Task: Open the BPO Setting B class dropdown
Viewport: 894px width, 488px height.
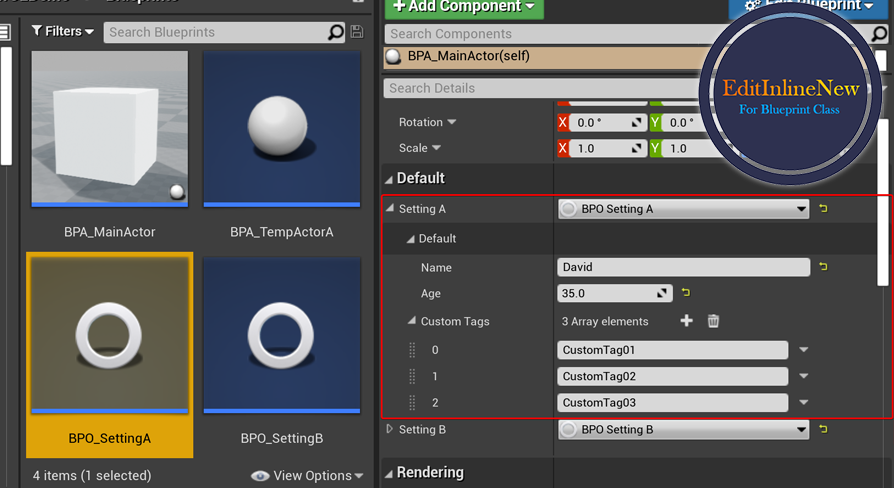Action: [684, 429]
